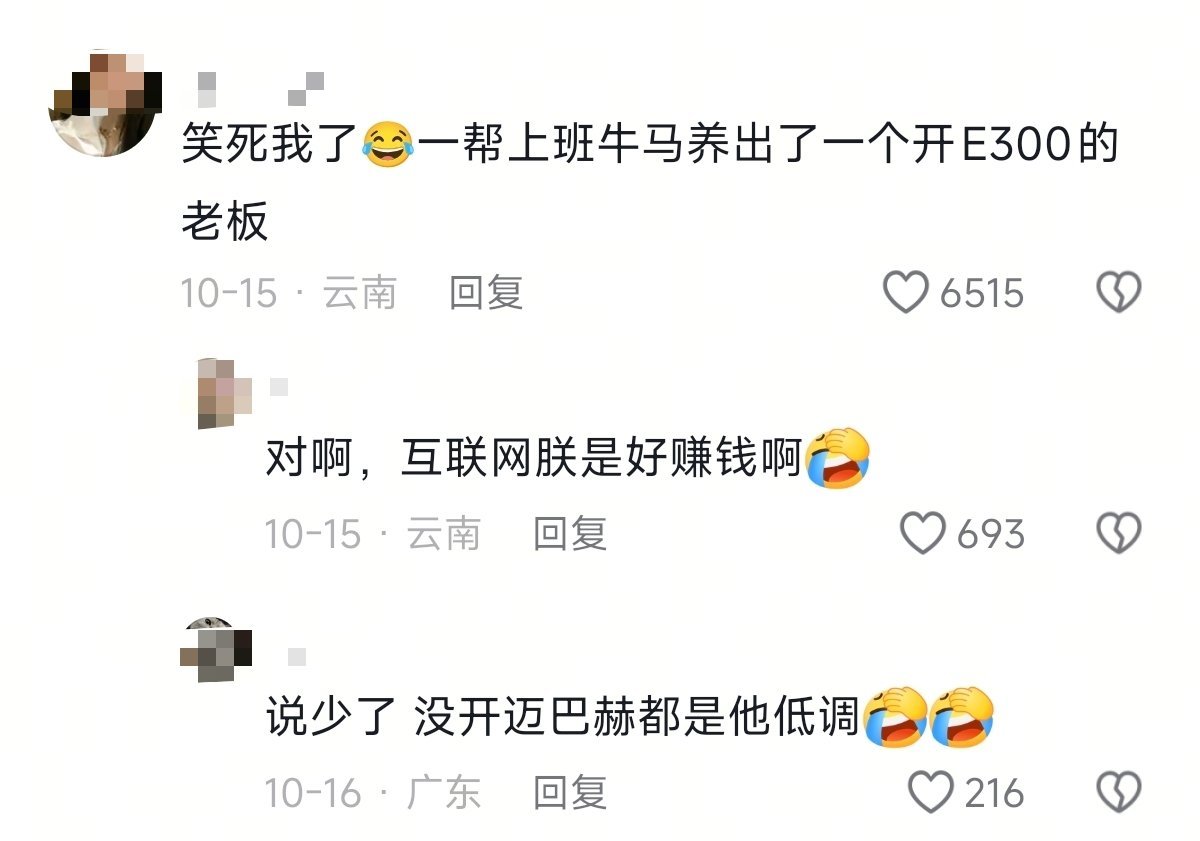This screenshot has width=1200, height=841.
Task: Reply to the top 10-15 Yunnan comment
Action: pos(486,293)
